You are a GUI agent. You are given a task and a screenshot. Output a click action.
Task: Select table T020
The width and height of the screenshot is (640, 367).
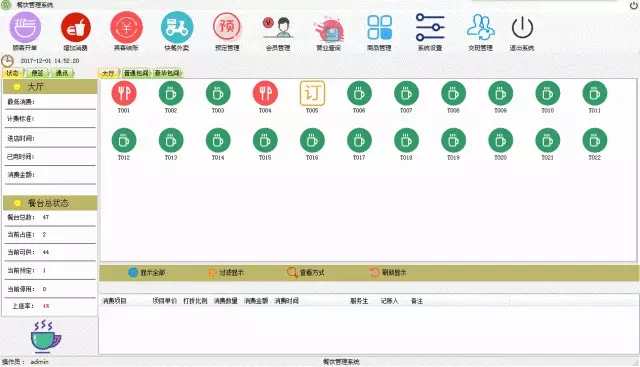pyautogui.click(x=500, y=140)
